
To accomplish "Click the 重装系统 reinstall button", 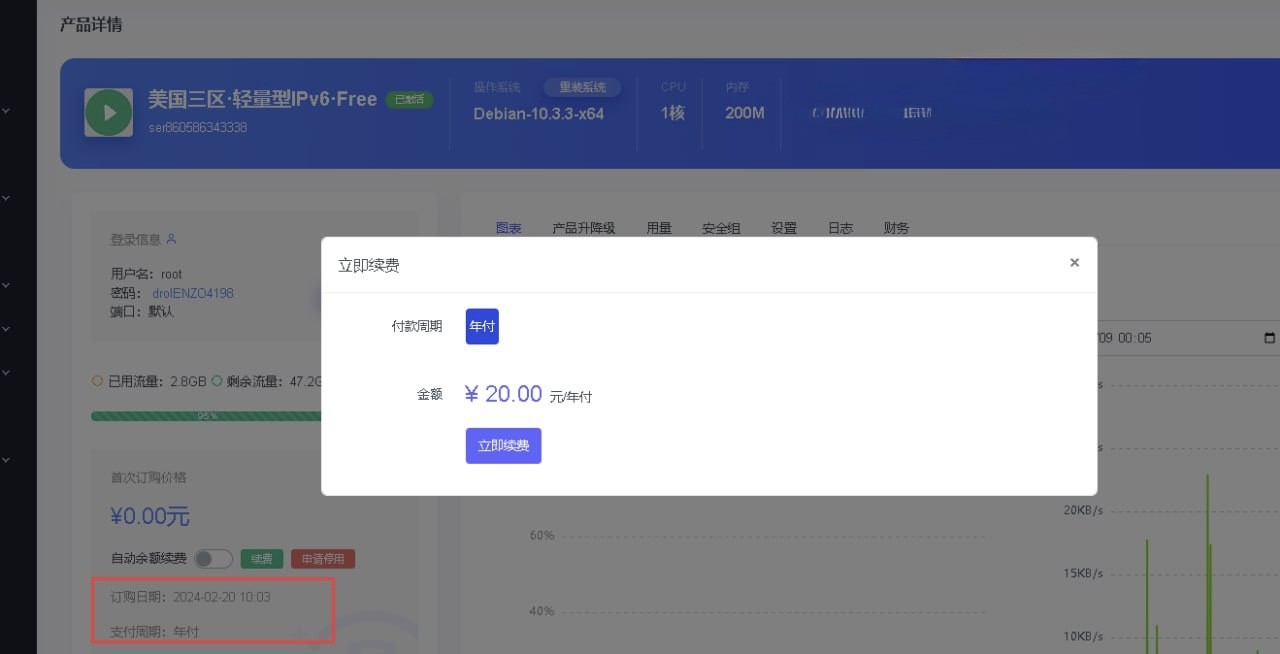I will [x=582, y=87].
